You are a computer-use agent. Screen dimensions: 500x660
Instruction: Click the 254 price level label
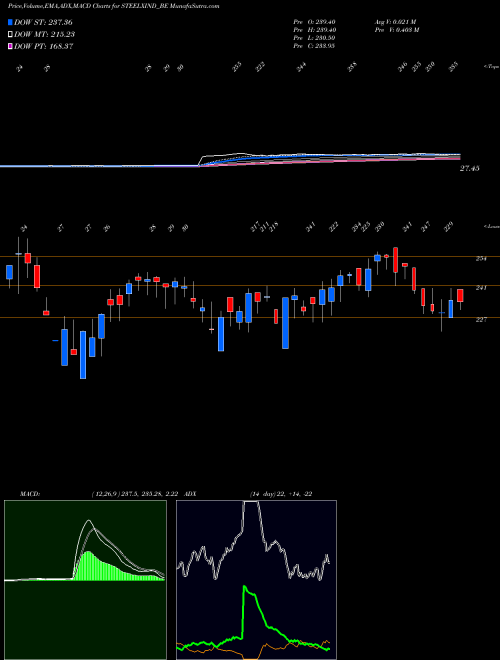(x=481, y=259)
